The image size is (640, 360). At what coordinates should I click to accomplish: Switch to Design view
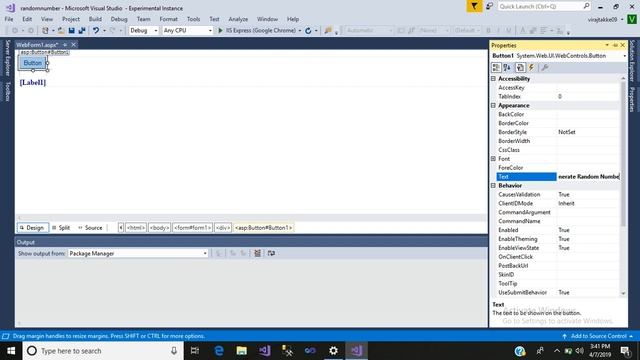pyautogui.click(x=33, y=228)
